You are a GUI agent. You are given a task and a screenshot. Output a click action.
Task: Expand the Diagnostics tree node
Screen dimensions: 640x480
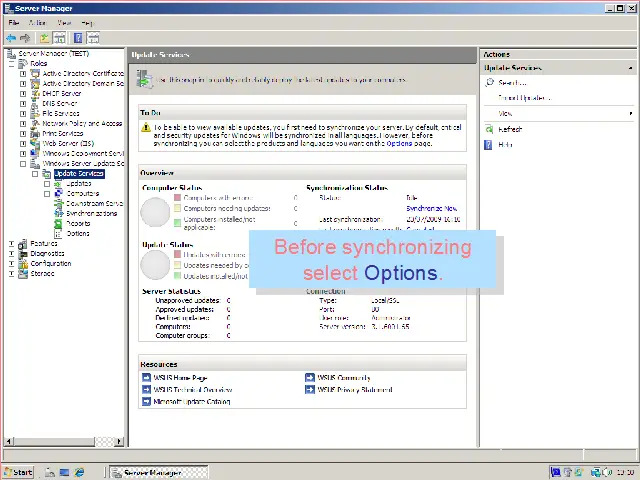pos(11,253)
